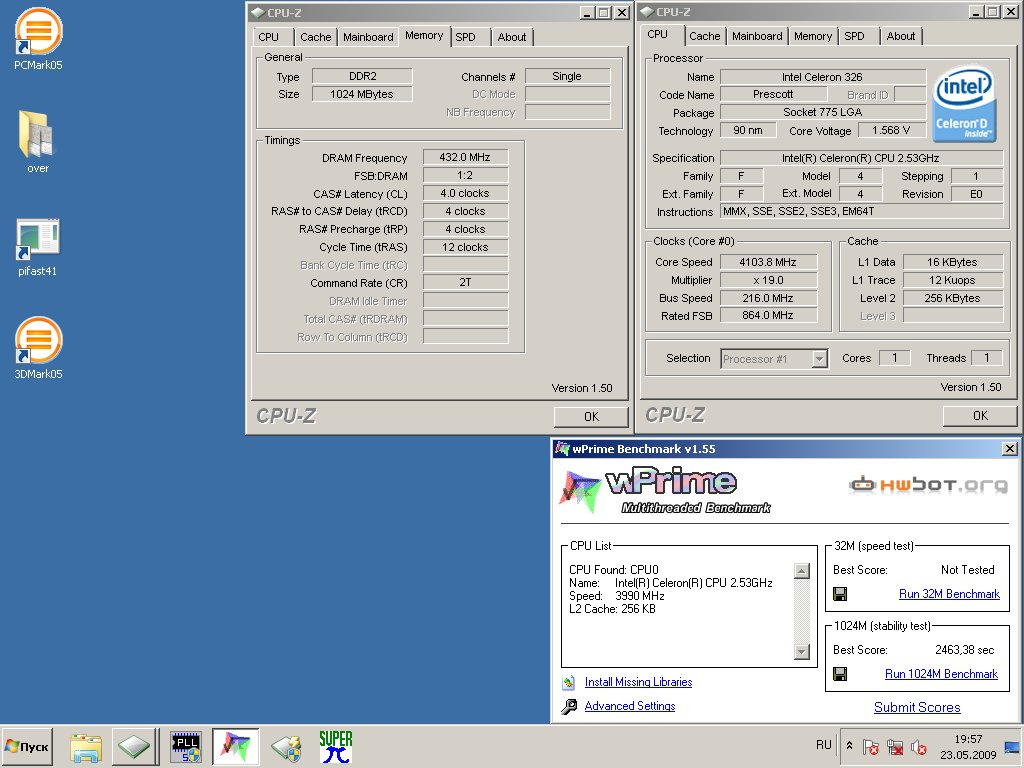The width and height of the screenshot is (1024, 768).
Task: Click the Intel Celeron 326 name field
Action: click(822, 77)
